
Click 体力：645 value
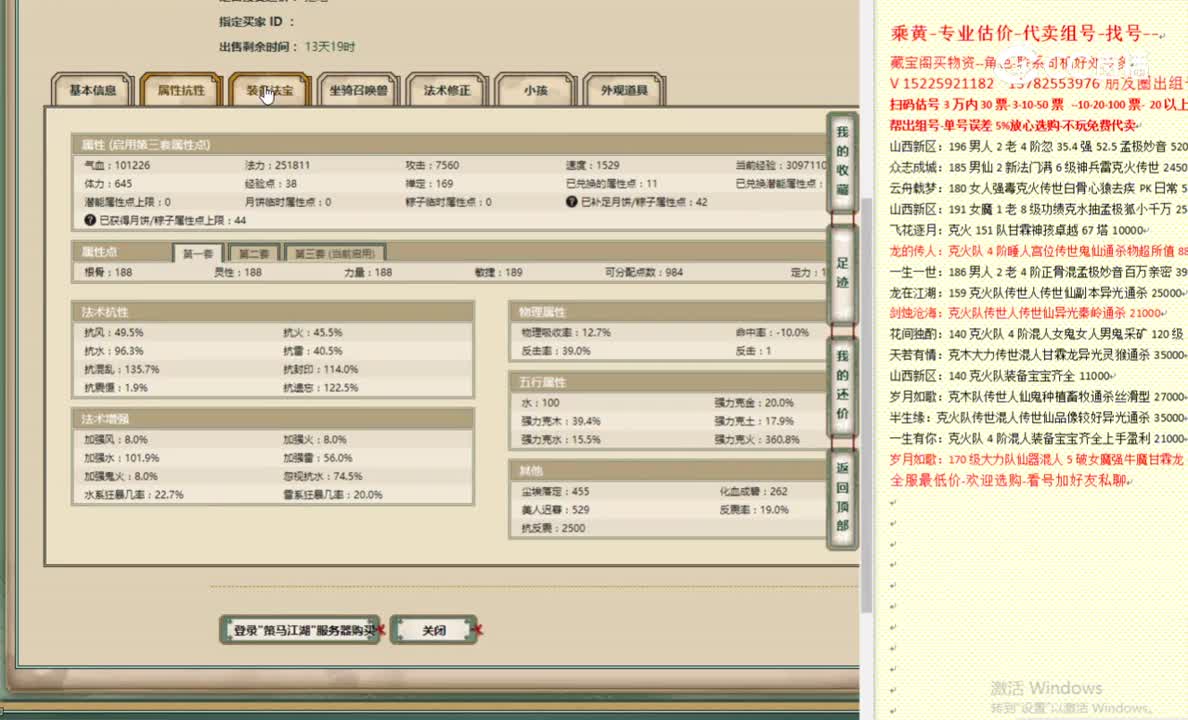(108, 183)
